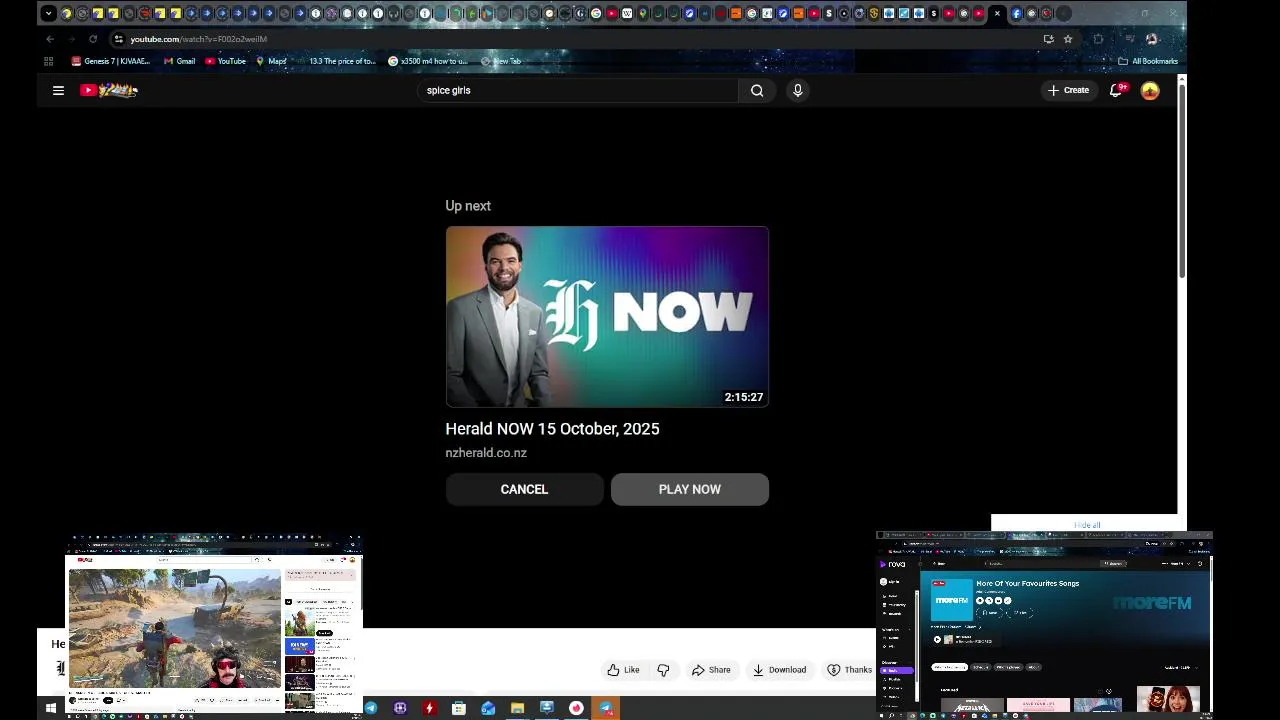The image size is (1280, 720).
Task: Switch to the Facebook tab in tab strip
Action: 1017,13
